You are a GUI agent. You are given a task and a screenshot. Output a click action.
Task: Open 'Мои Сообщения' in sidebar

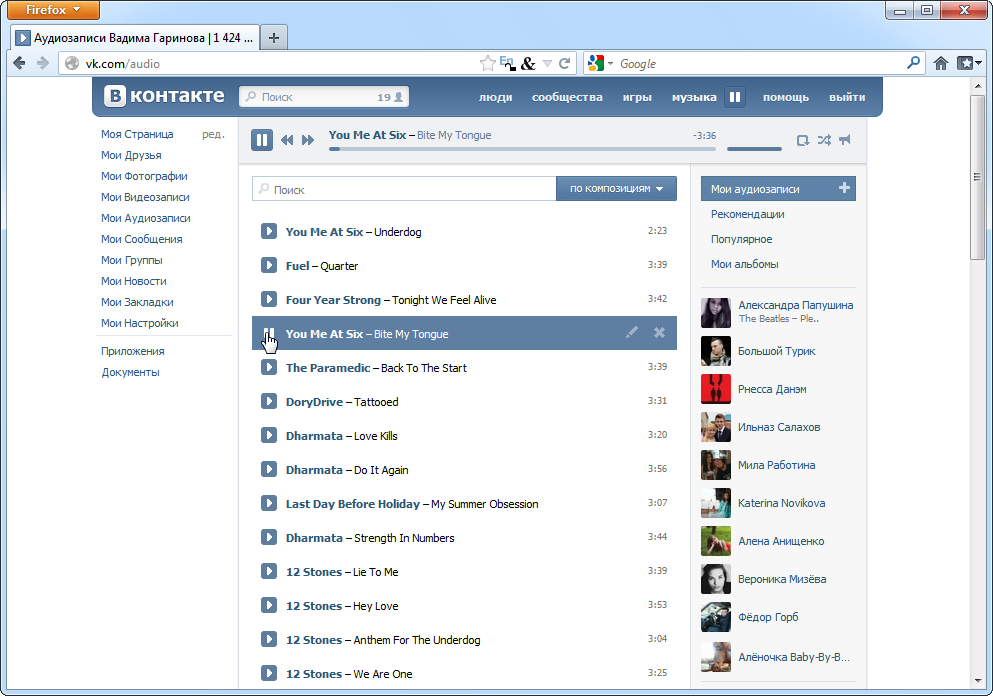point(141,239)
